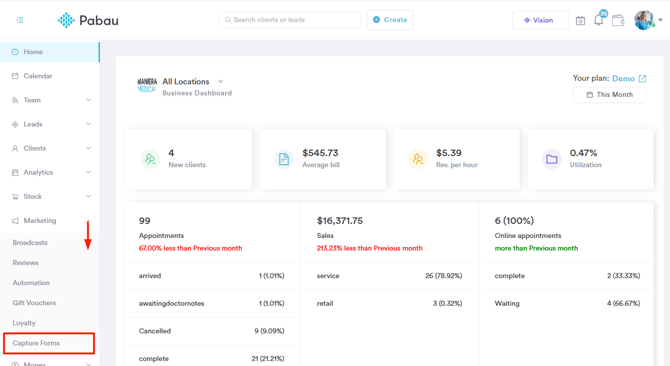Click the New clients icon
This screenshot has width=670, height=366.
[x=150, y=159]
